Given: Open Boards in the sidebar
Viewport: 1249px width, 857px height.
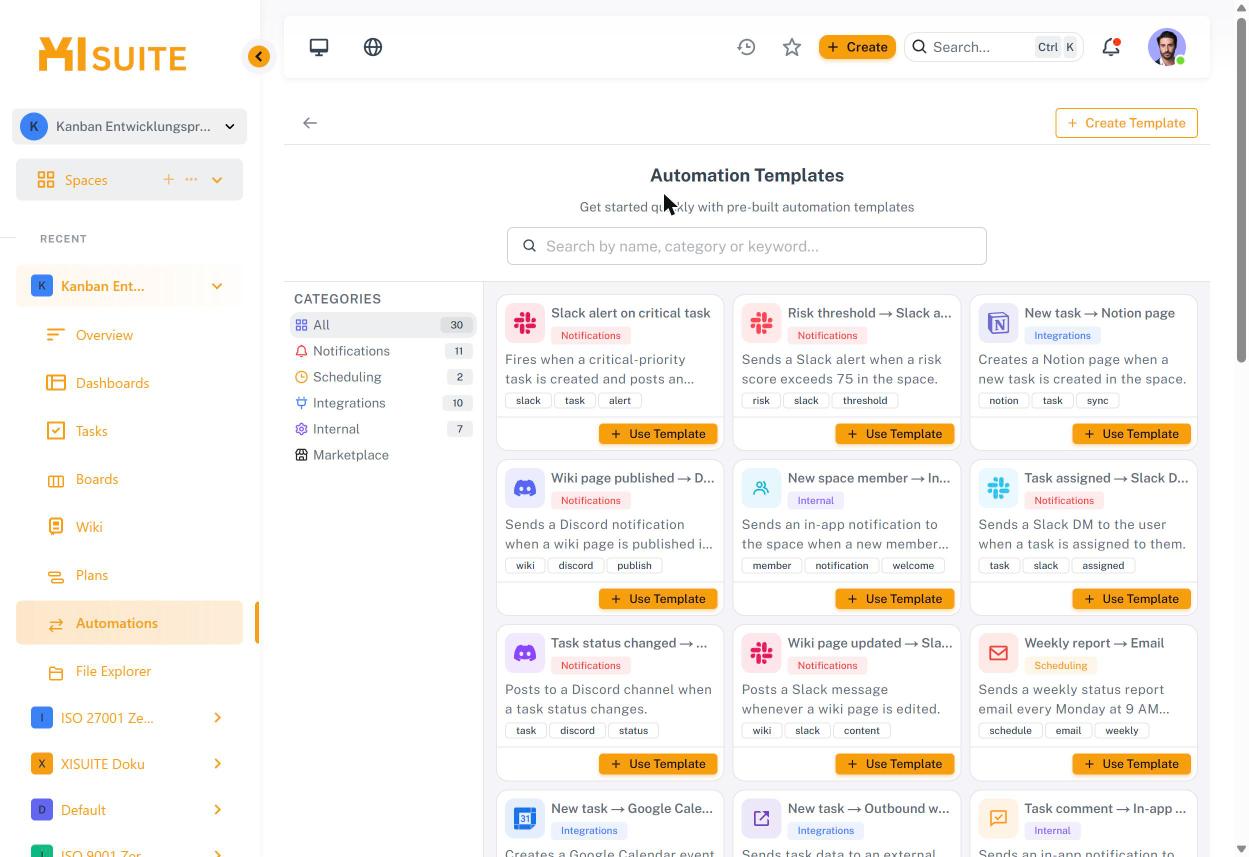Looking at the screenshot, I should (129, 479).
